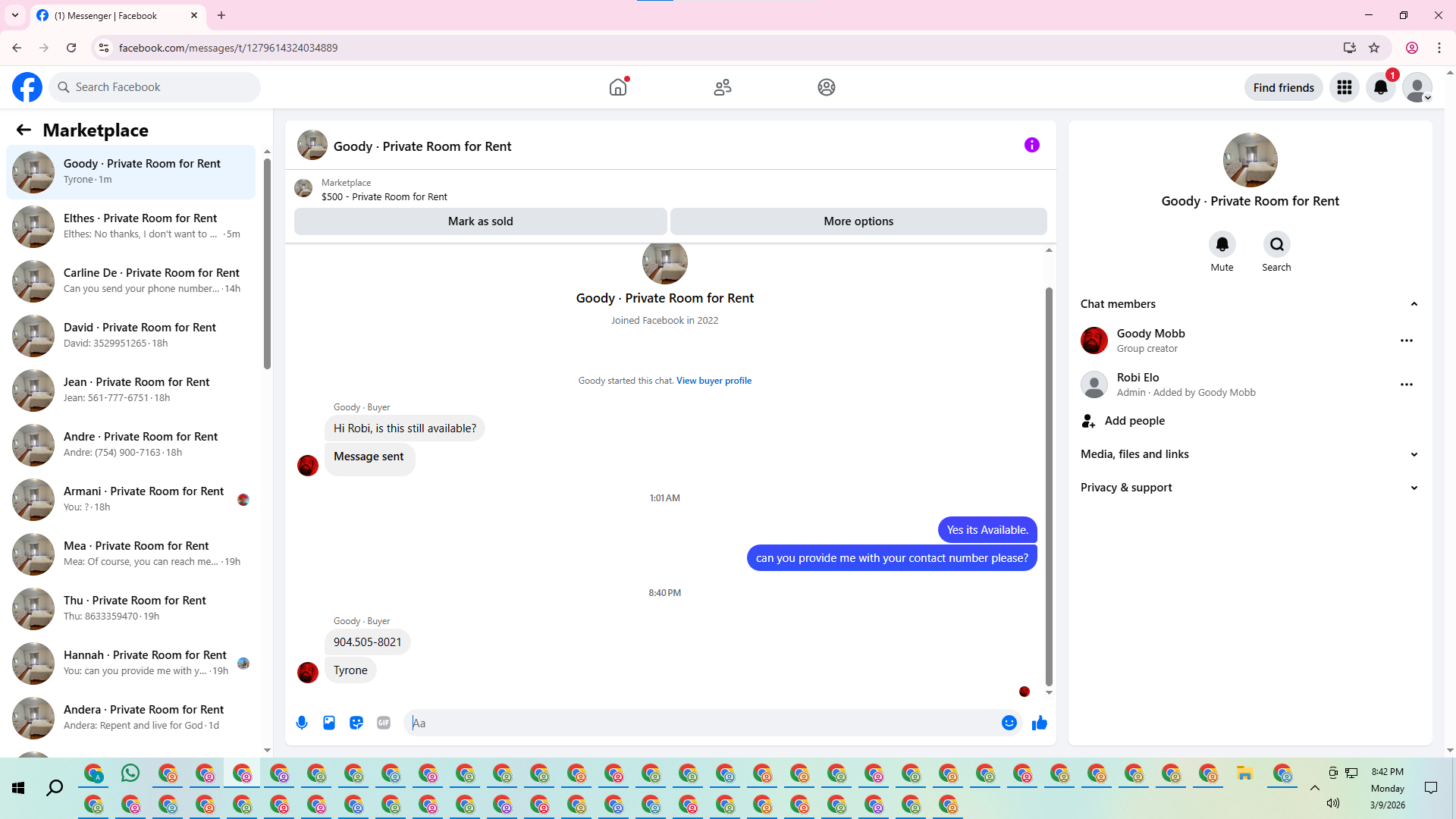
Task: Open the emoji picker in message box
Action: point(1009,723)
